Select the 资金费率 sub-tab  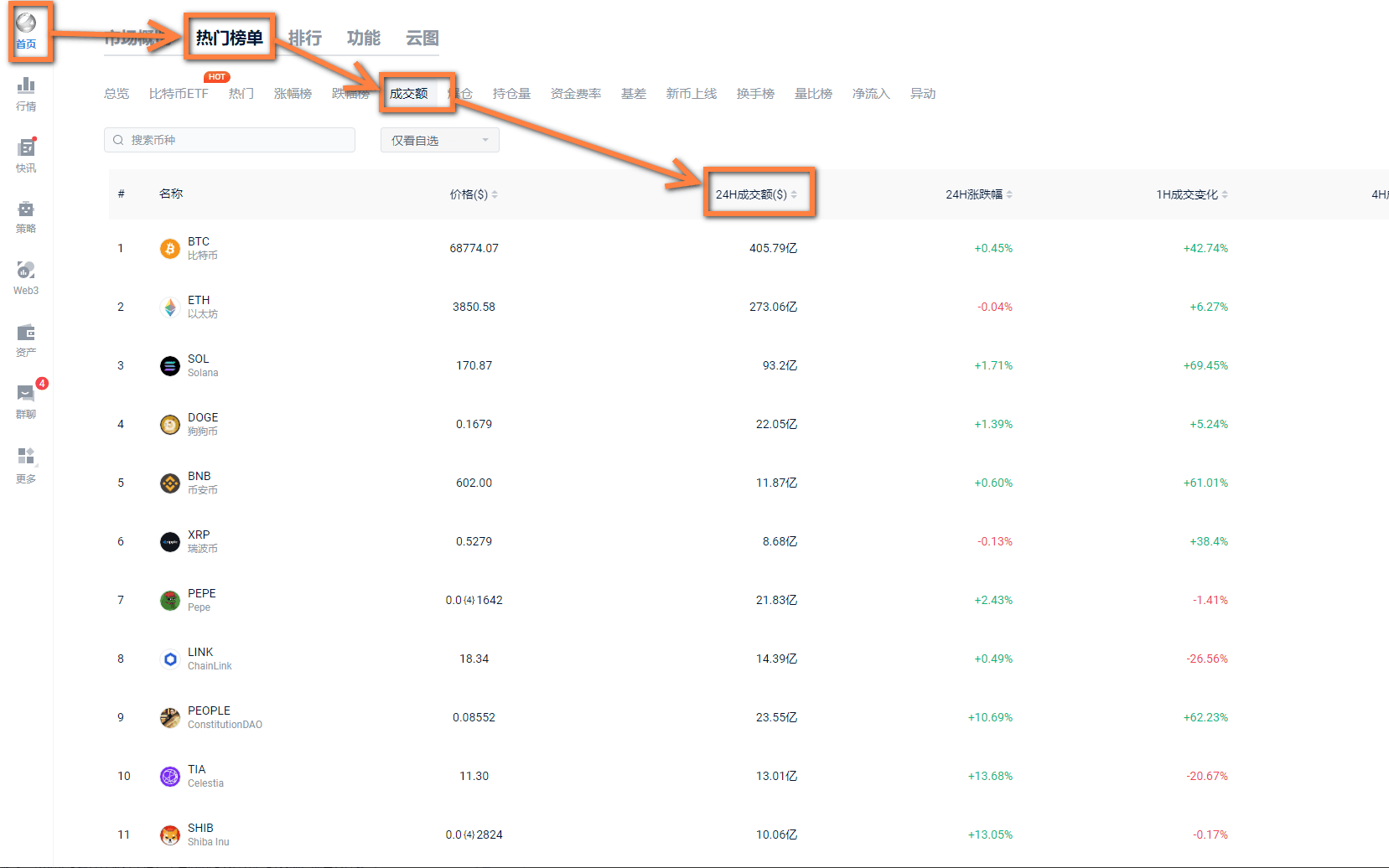(576, 94)
